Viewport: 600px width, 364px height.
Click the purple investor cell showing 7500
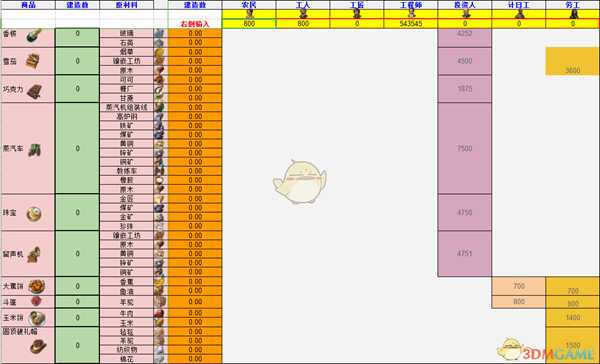[465, 149]
